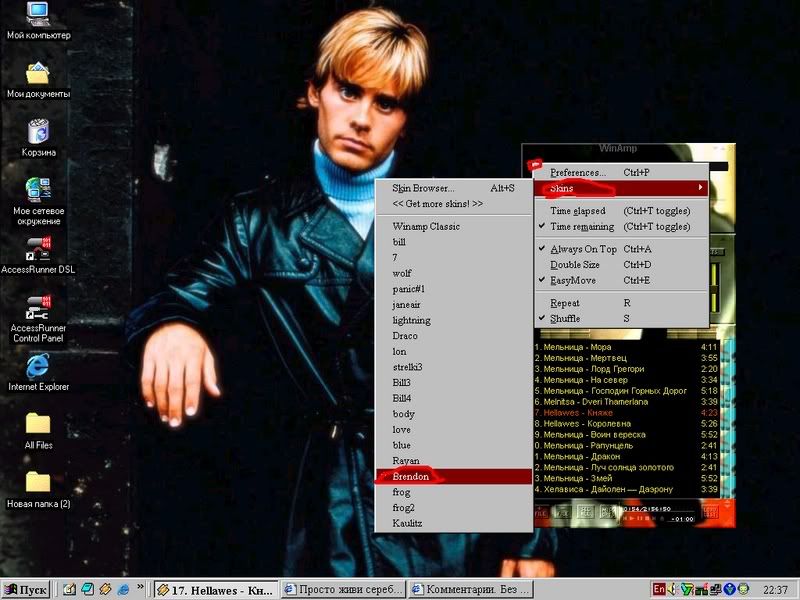
Task: Open the Мои документы folder icon
Action: click(38, 74)
